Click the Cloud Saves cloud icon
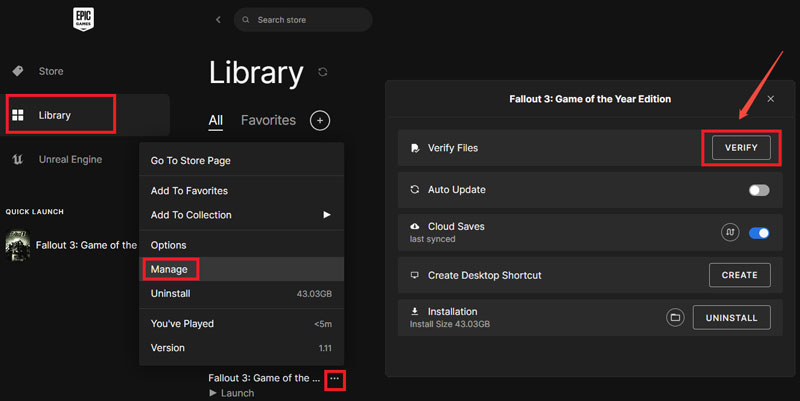Screen dimensions: 800x401 click(415, 227)
